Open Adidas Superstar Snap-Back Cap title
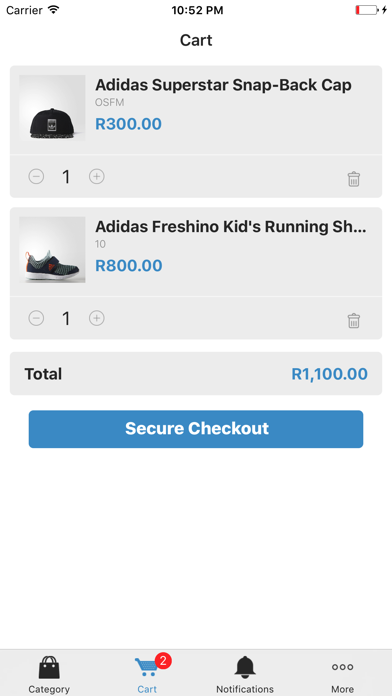Image resolution: width=392 pixels, height=696 pixels. (223, 85)
